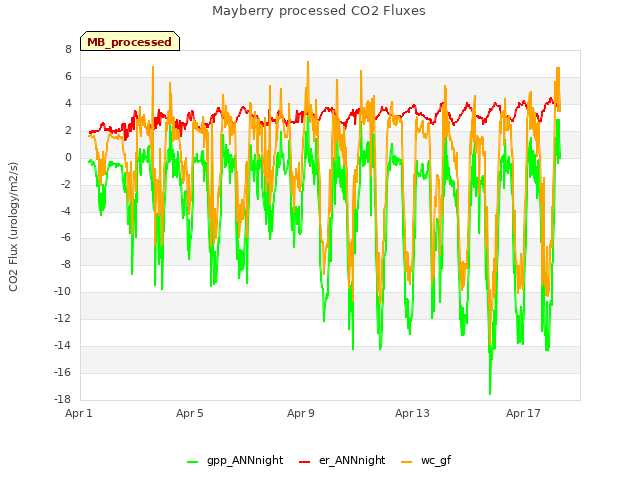Select the CO2 Flux y-axis title
The height and width of the screenshot is (480, 640).
coord(13,227)
